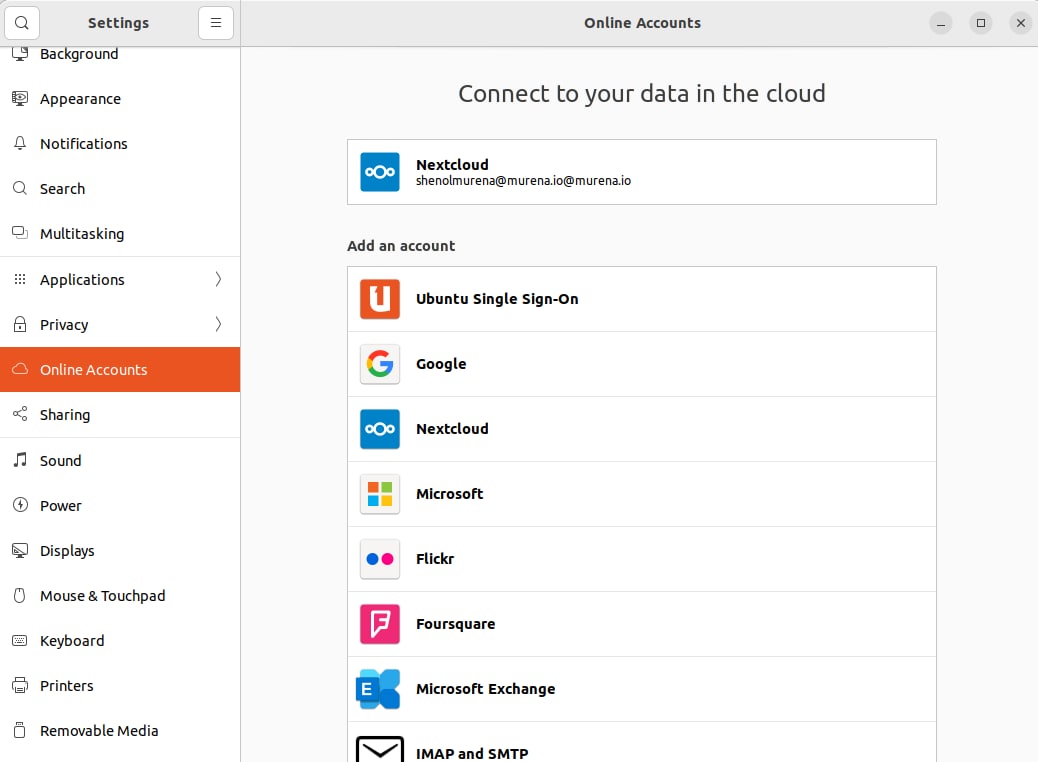The width and height of the screenshot is (1038, 762).
Task: Open the connected Nextcloud account entry
Action: click(x=641, y=172)
